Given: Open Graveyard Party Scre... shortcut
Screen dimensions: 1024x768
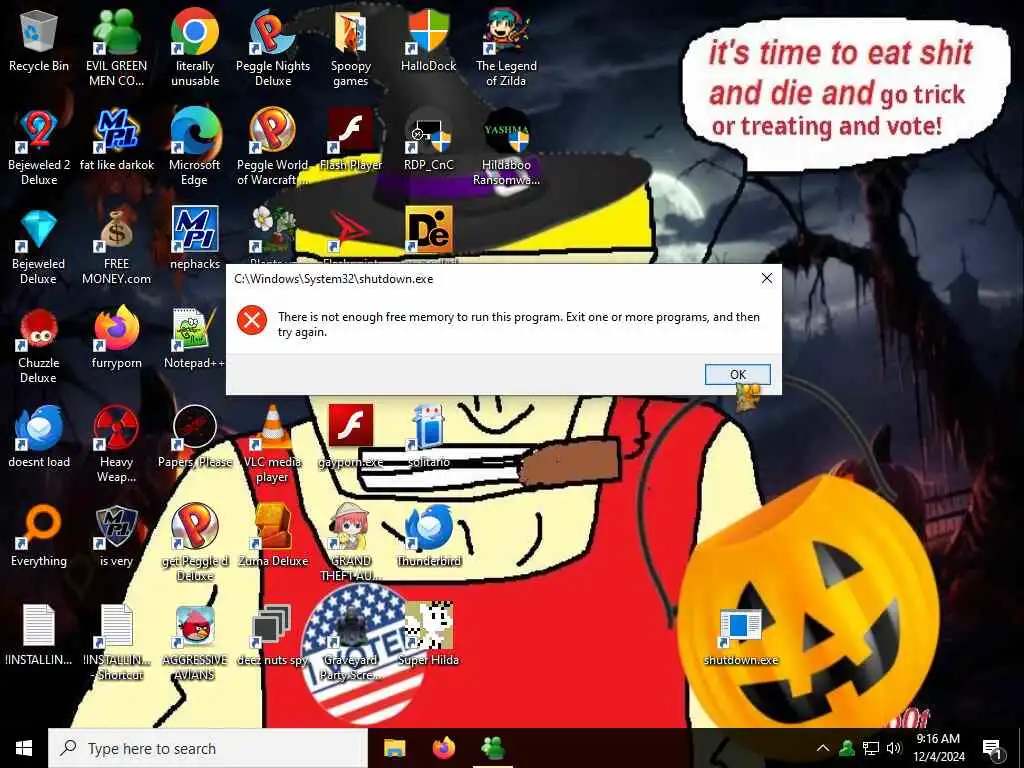Looking at the screenshot, I should (x=351, y=642).
